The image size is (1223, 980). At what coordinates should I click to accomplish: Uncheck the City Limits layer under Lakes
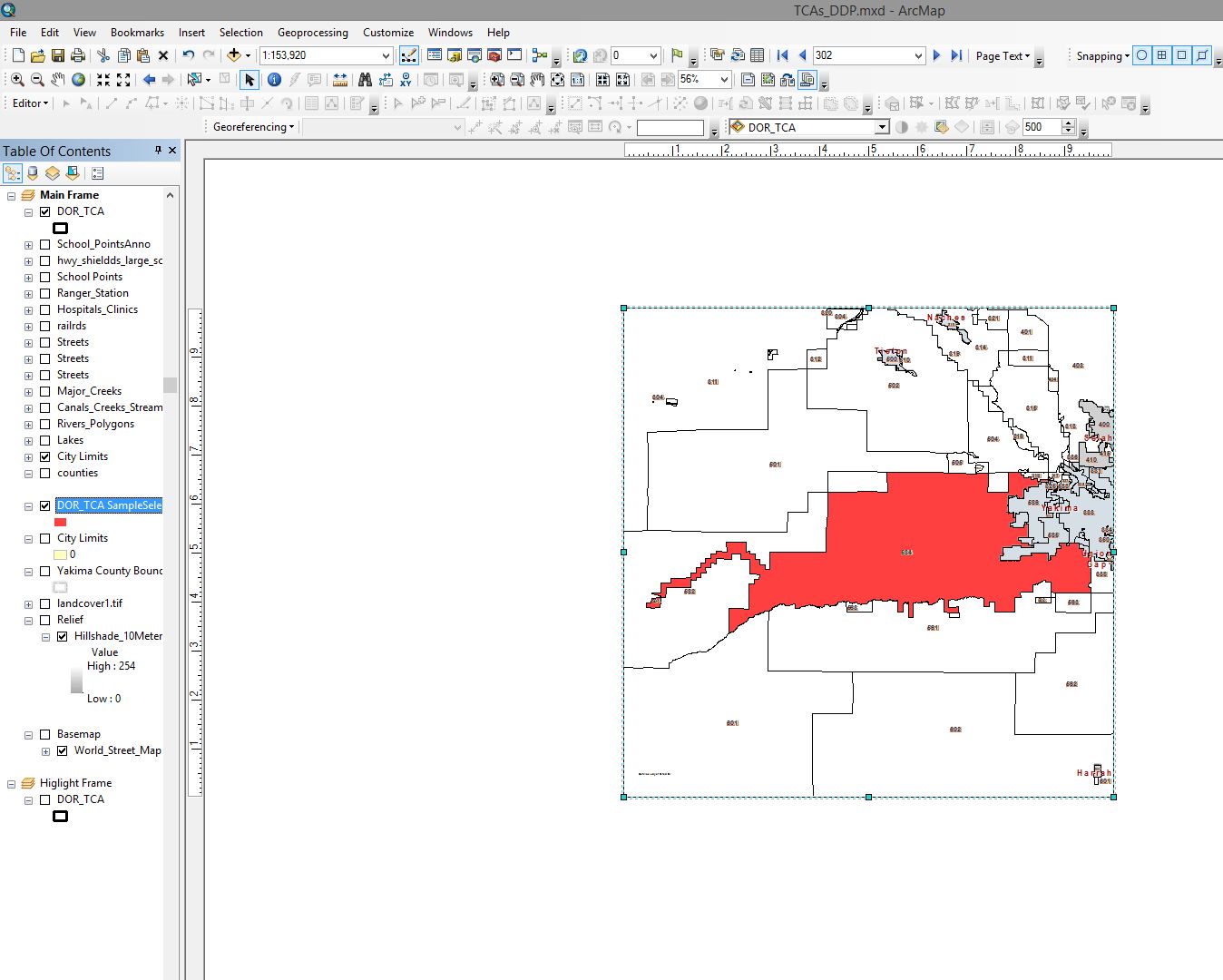click(45, 456)
